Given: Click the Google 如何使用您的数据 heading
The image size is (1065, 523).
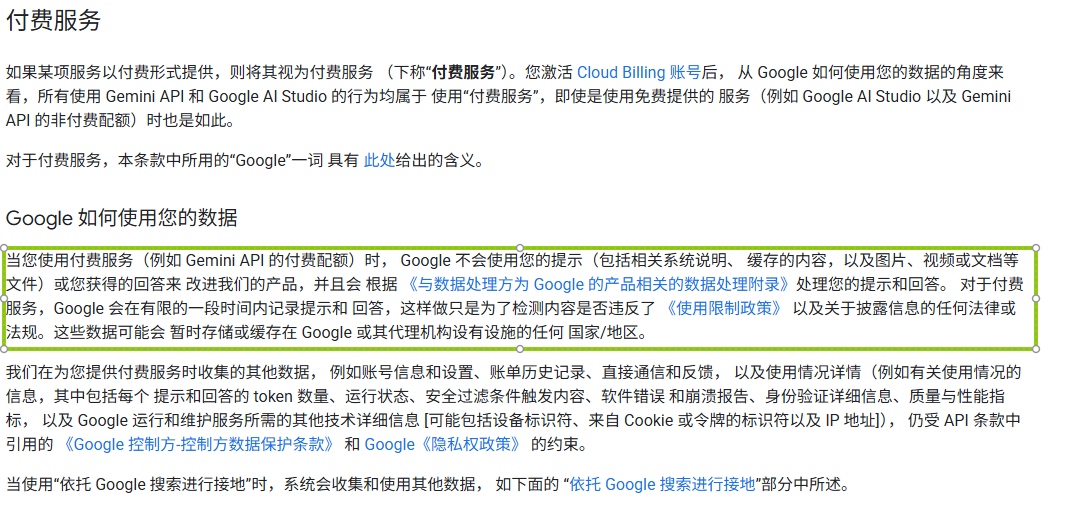Looking at the screenshot, I should (x=122, y=219).
